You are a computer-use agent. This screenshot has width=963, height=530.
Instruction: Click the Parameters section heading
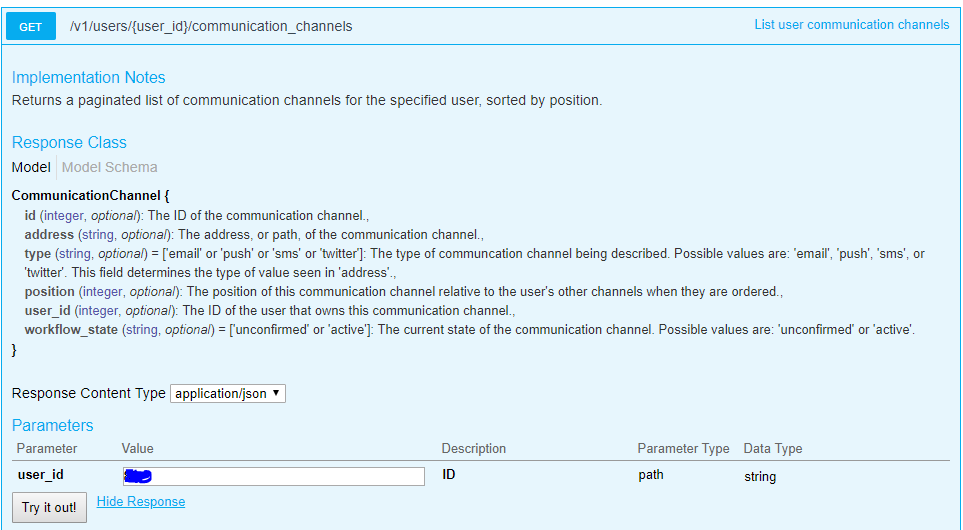[x=53, y=426]
